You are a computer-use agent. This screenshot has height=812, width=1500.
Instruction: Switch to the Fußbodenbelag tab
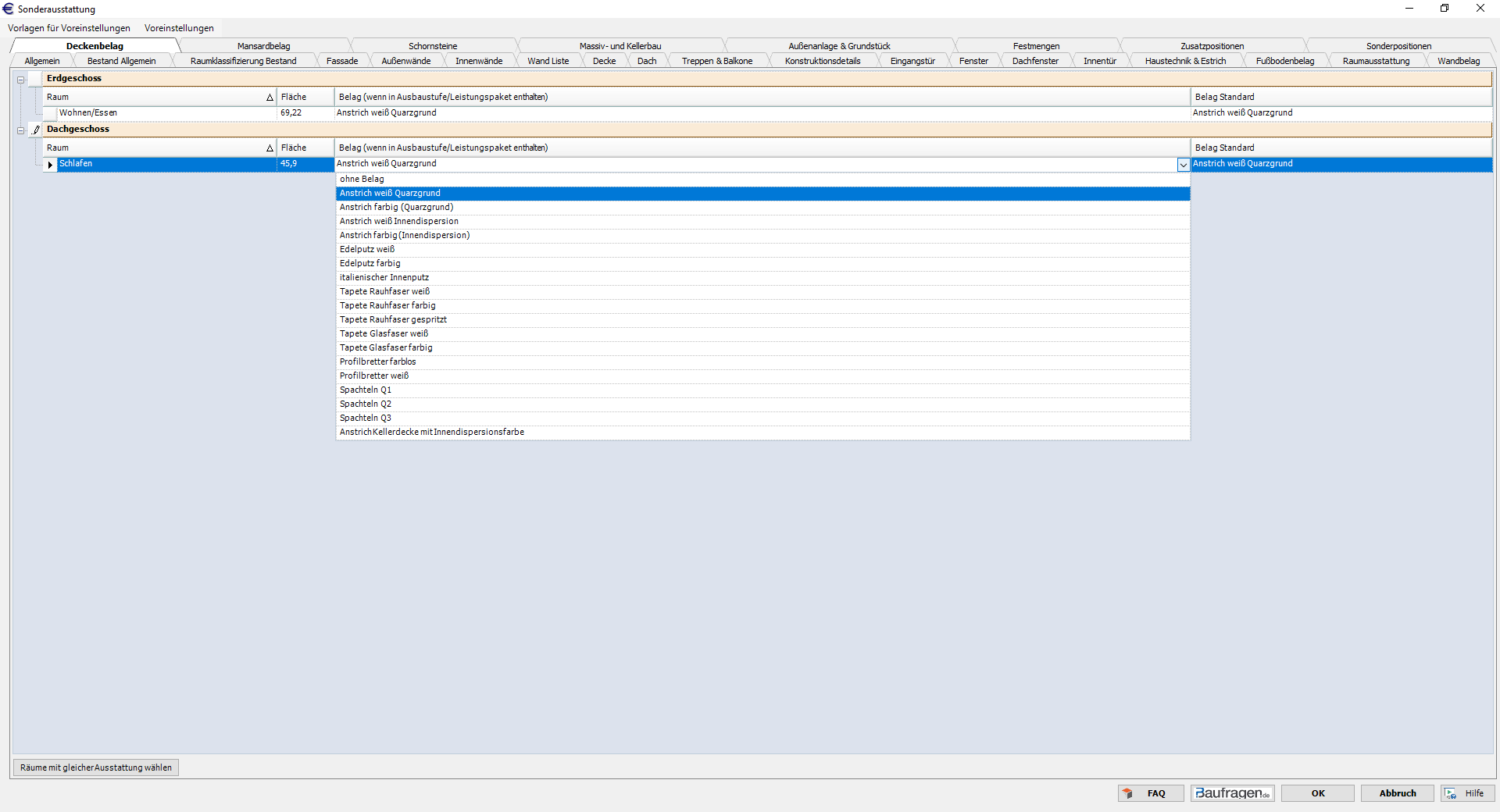coord(1284,61)
